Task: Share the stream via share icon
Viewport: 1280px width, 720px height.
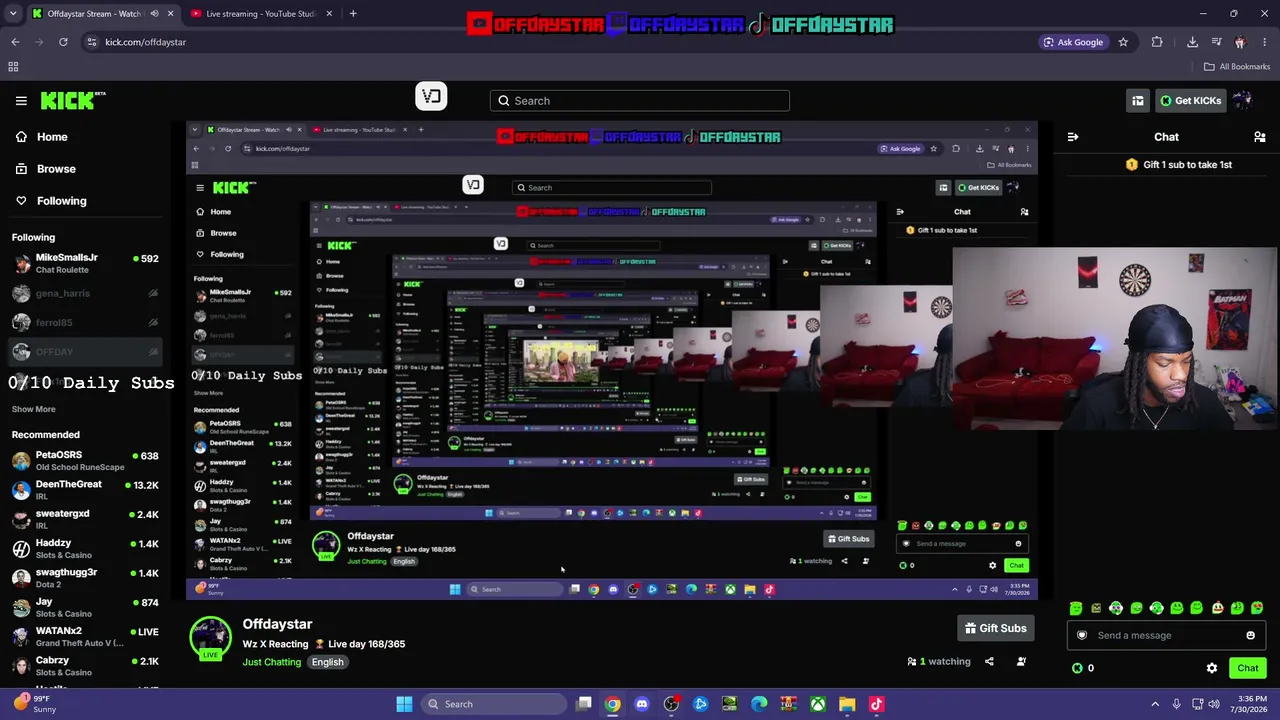Action: [989, 661]
